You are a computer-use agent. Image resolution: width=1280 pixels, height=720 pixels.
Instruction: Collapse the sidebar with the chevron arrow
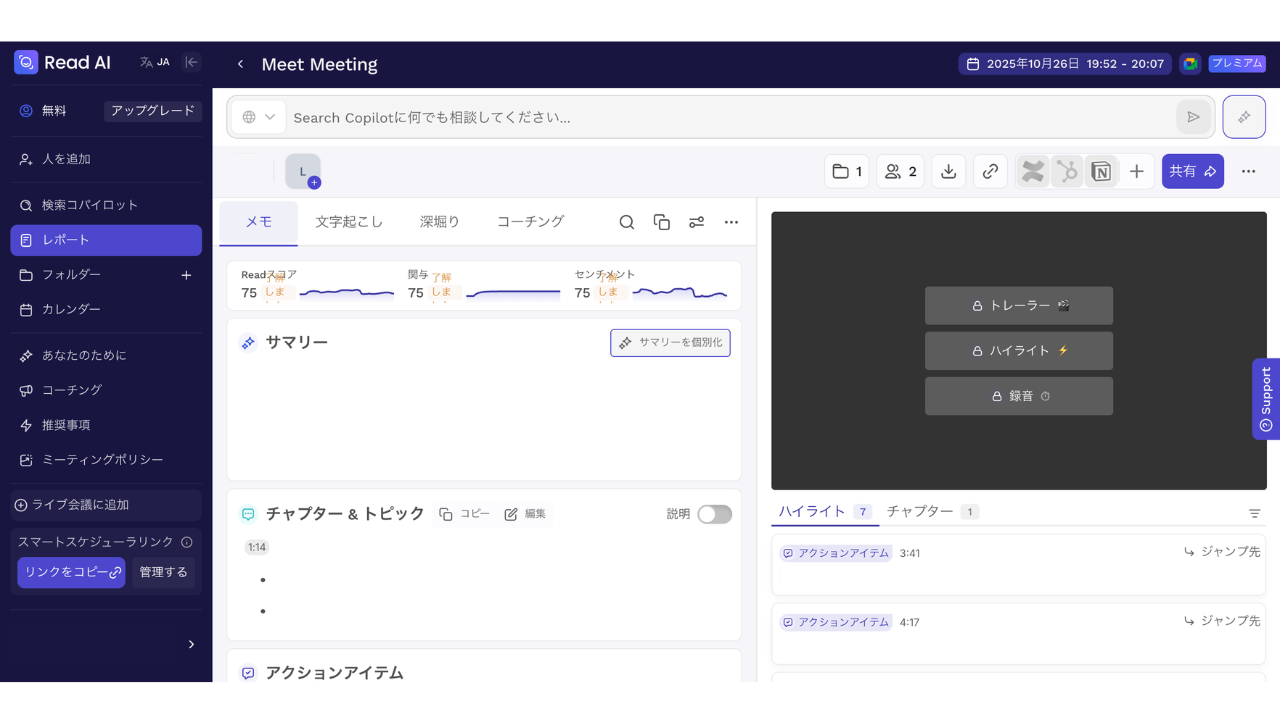tap(190, 61)
